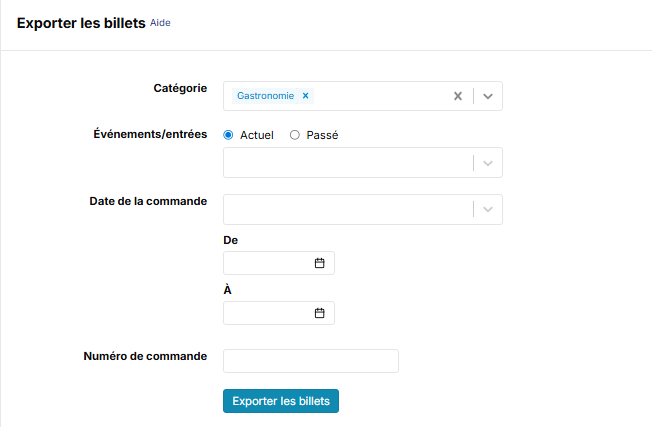Image resolution: width=652 pixels, height=427 pixels.
Task: Clear all selected categories with the X icon
Action: point(458,96)
